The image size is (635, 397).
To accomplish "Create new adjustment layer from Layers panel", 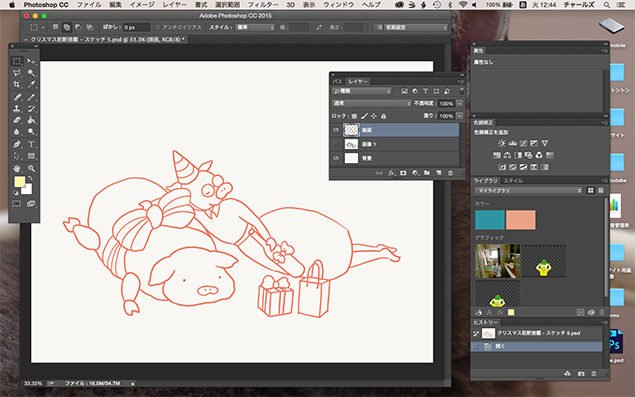I will coord(415,173).
